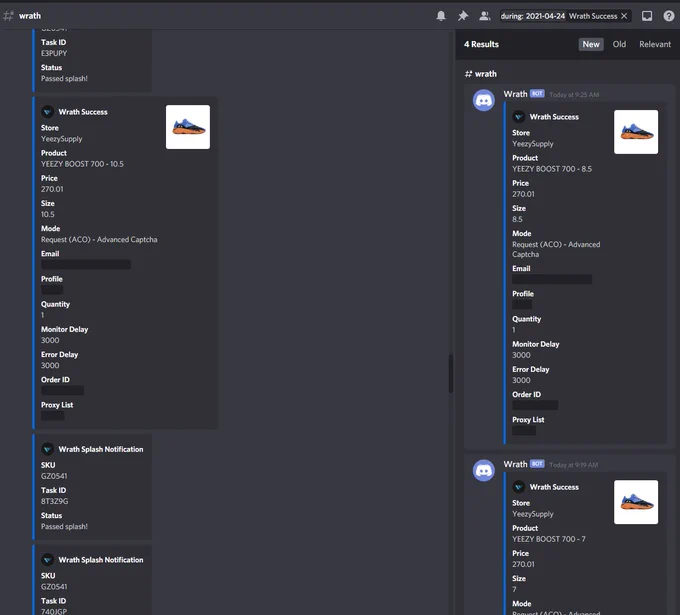Click the Wrath bot avatar at 9:19 AM
The height and width of the screenshot is (615, 680).
[x=484, y=471]
